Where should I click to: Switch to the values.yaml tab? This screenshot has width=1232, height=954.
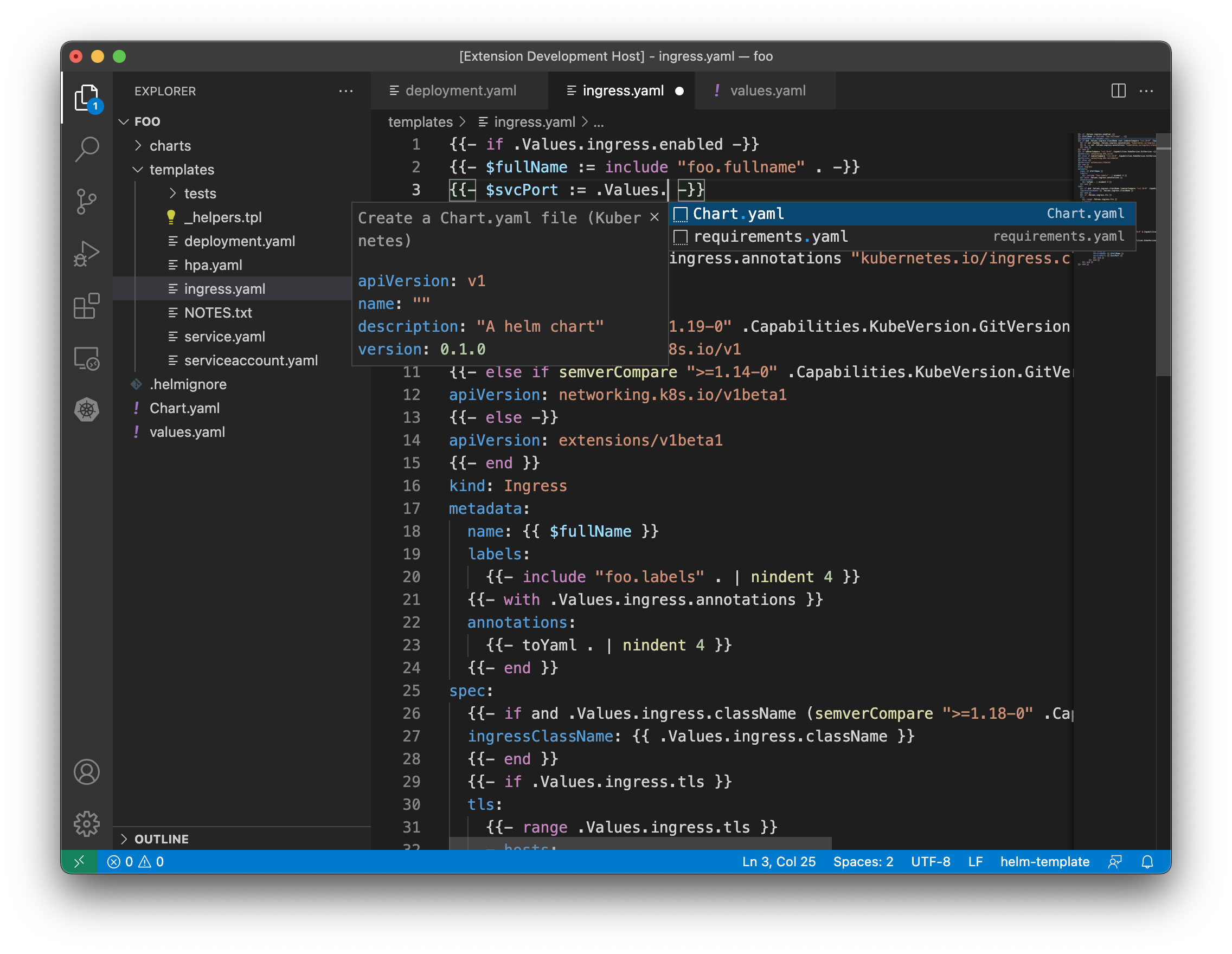coord(767,91)
